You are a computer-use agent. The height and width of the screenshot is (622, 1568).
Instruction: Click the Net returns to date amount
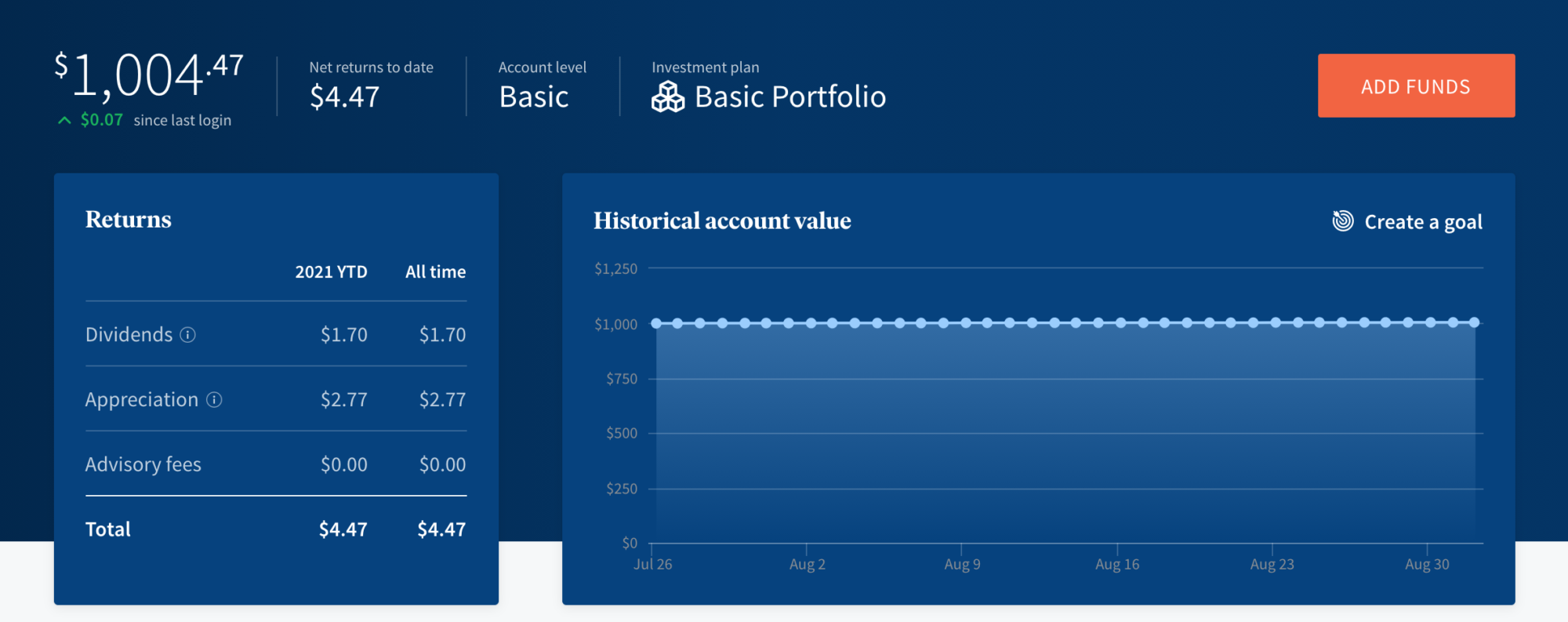345,97
